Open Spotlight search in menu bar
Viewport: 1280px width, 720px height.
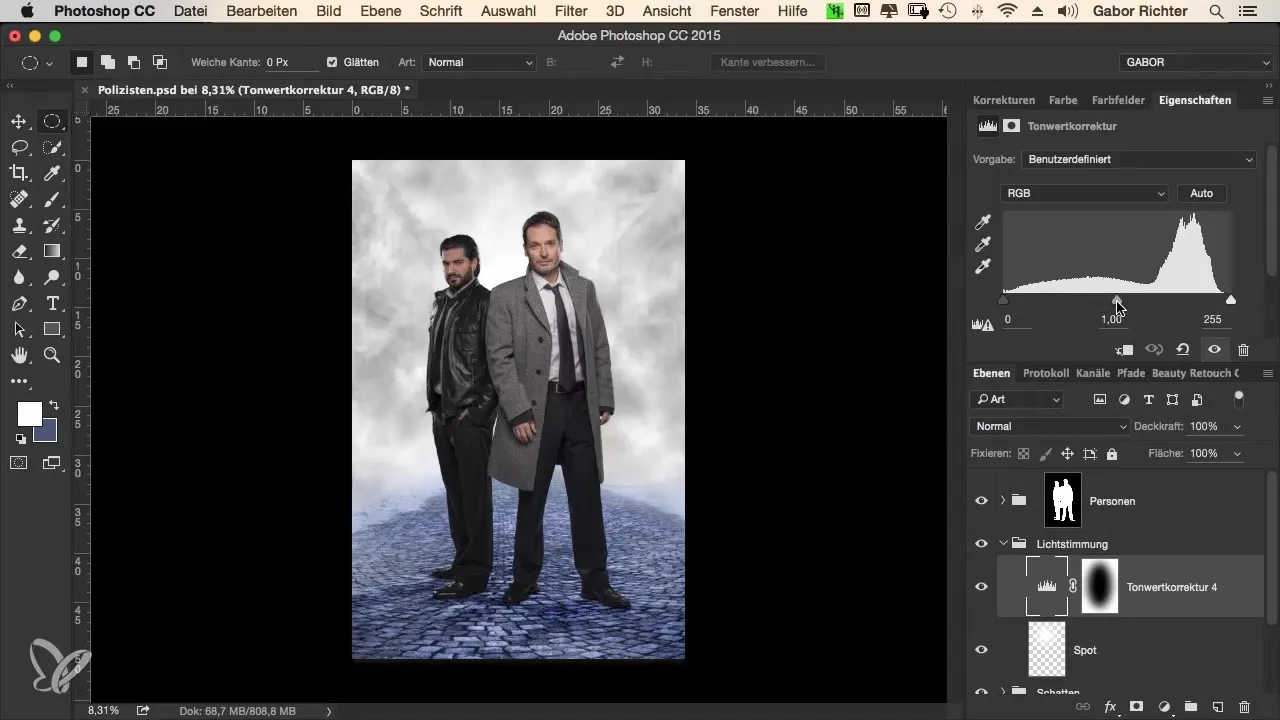point(1216,11)
